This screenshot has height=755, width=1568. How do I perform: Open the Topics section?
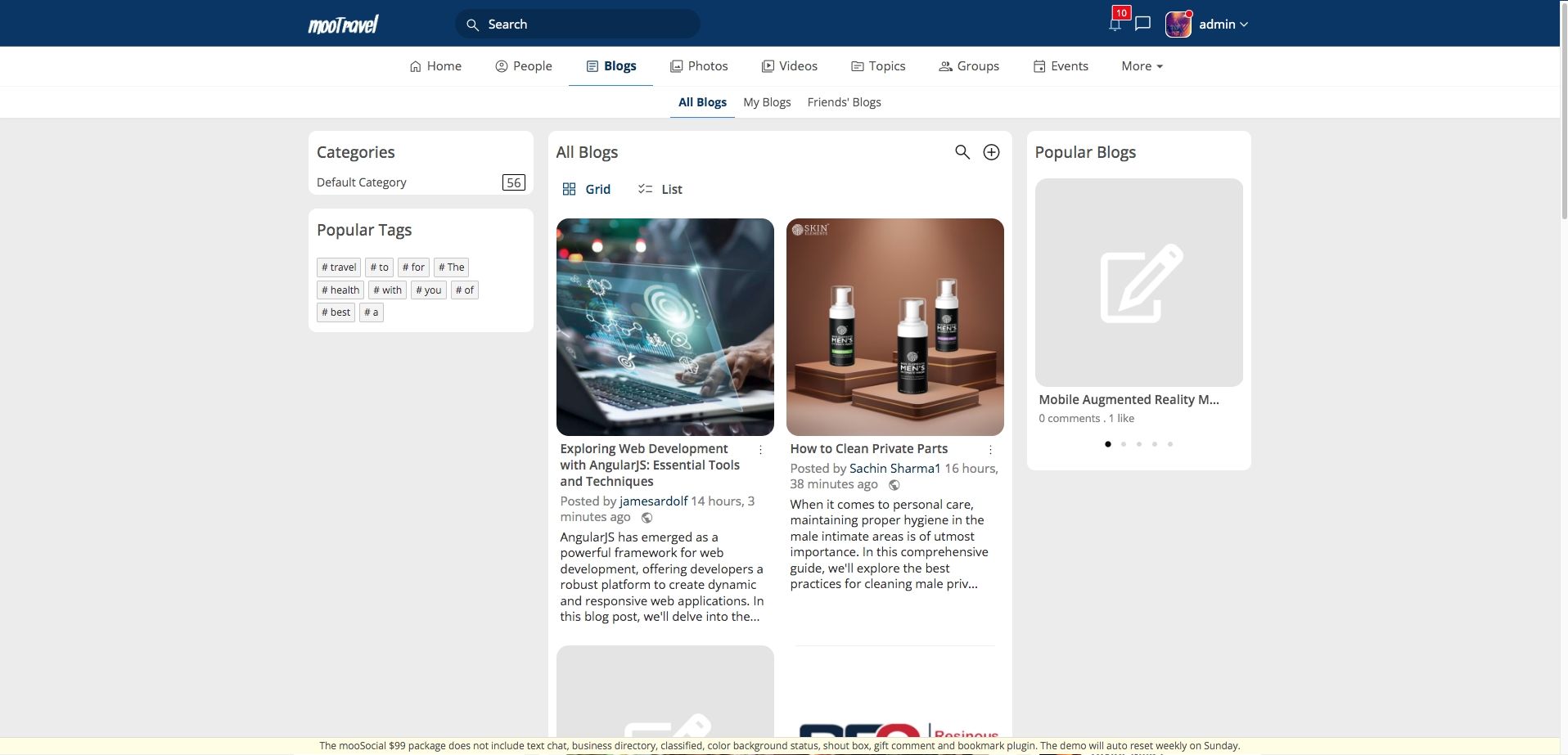[878, 66]
